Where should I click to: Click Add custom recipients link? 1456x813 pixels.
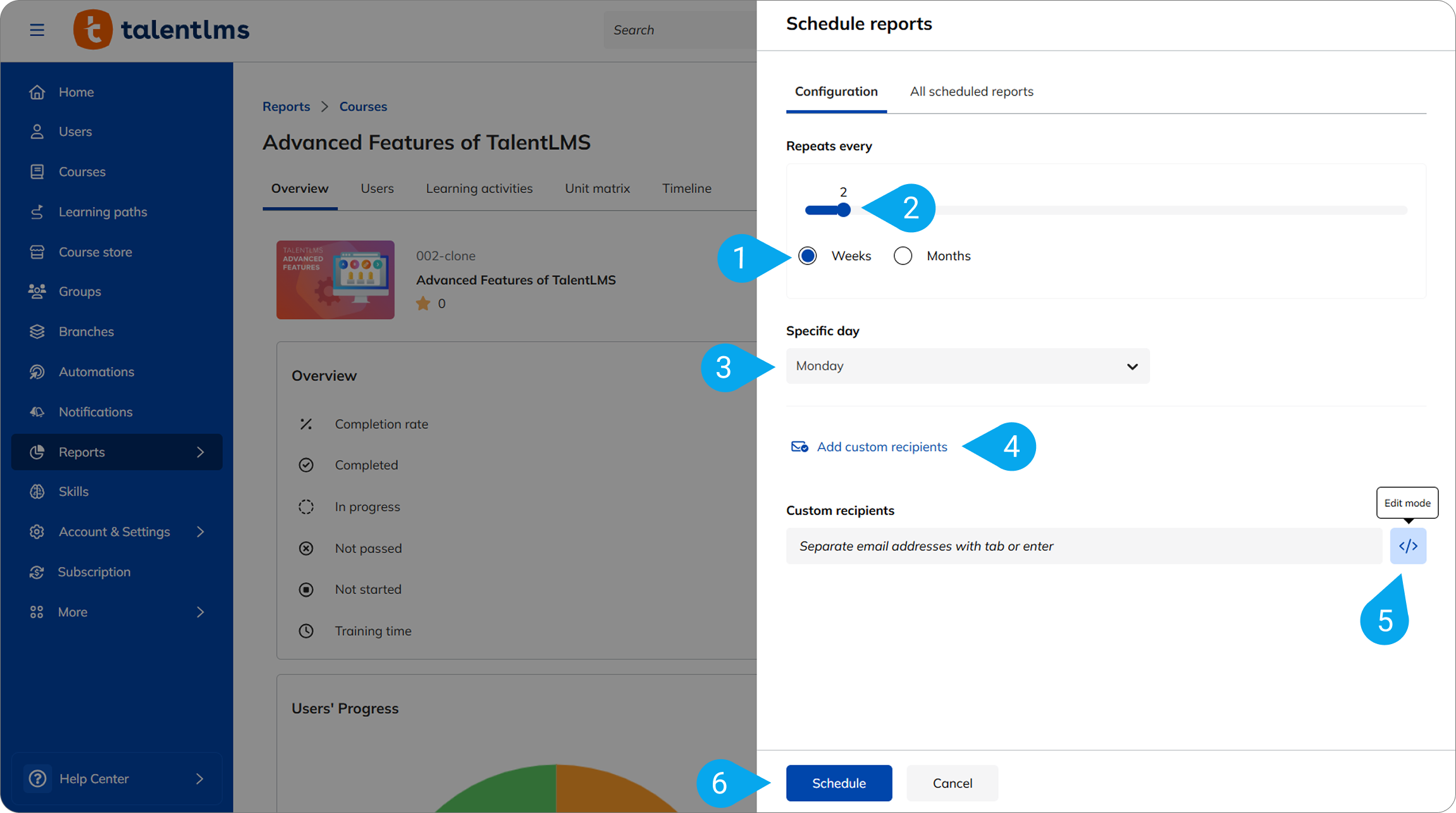tap(881, 447)
